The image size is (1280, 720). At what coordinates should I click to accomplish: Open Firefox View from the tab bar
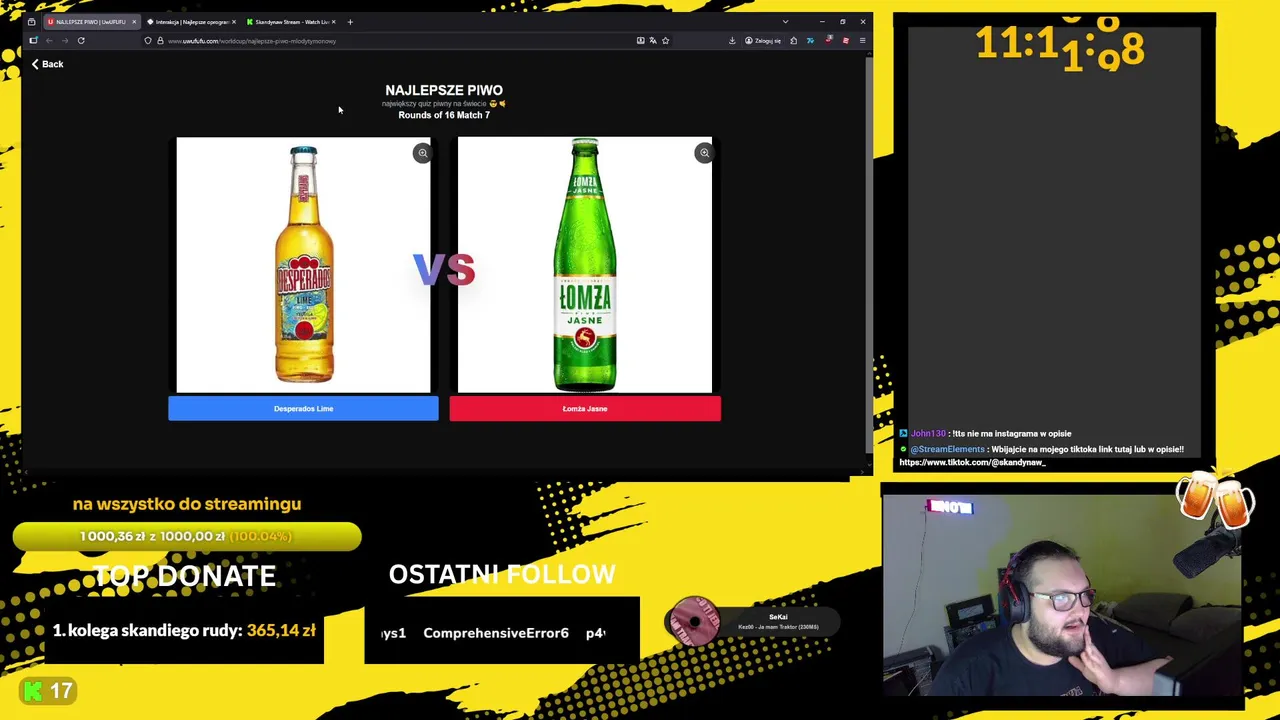31,22
